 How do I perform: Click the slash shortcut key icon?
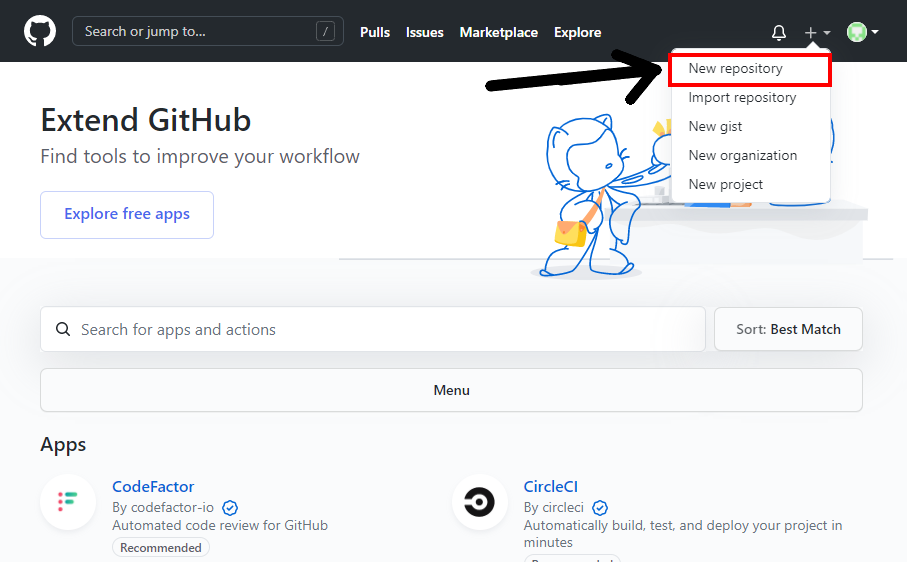(325, 31)
